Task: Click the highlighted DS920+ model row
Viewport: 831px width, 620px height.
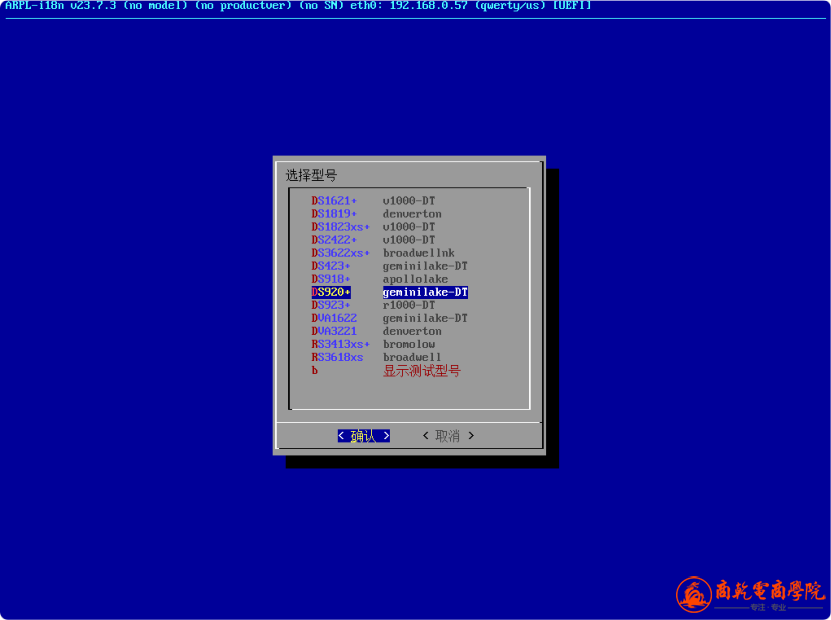Action: tap(390, 292)
